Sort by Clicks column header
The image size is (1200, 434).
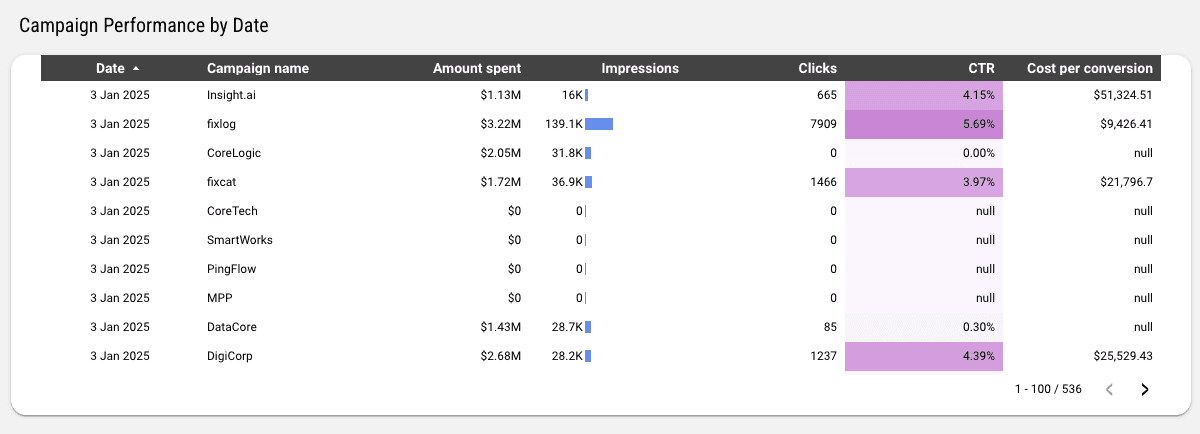tap(818, 69)
